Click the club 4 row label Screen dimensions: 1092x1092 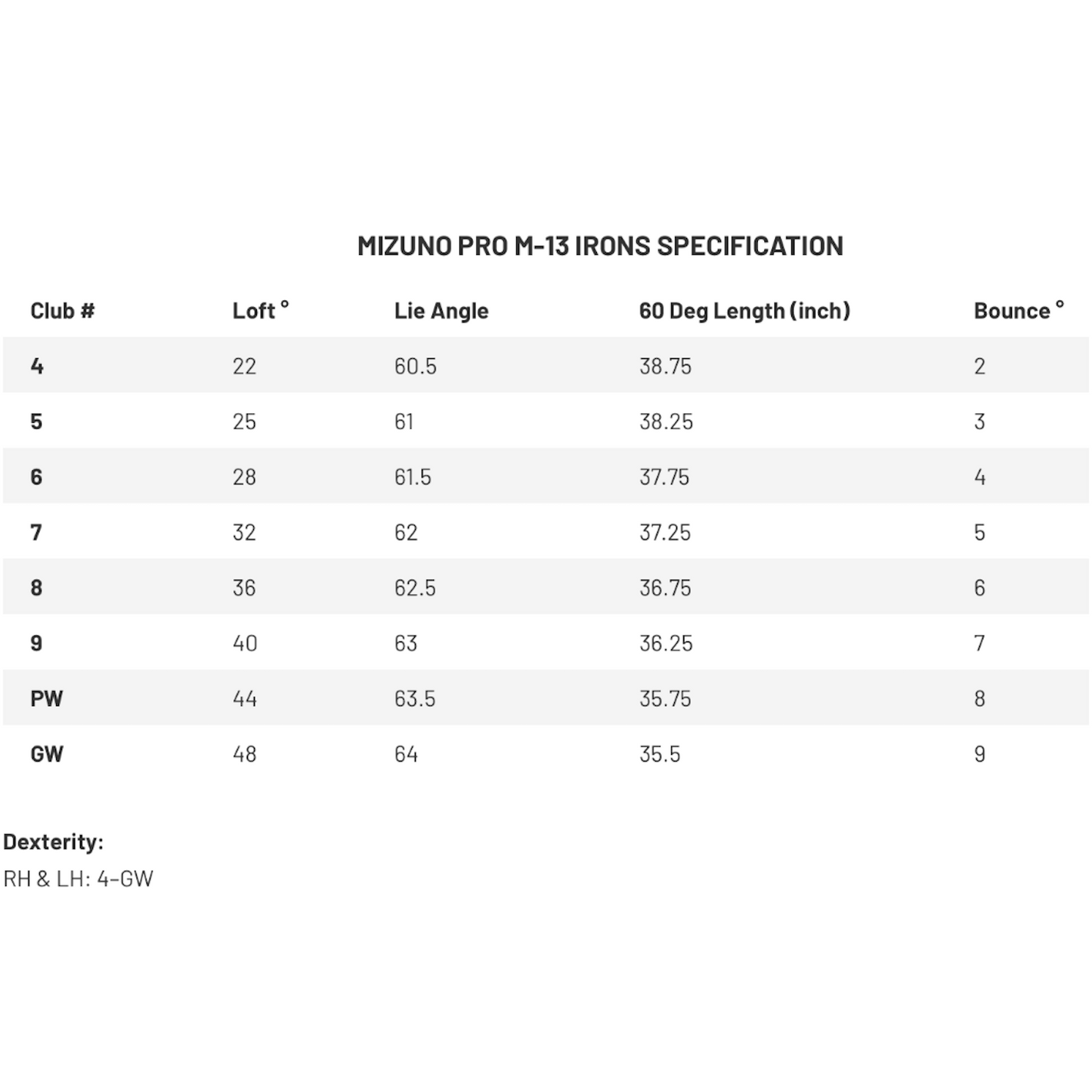(37, 367)
